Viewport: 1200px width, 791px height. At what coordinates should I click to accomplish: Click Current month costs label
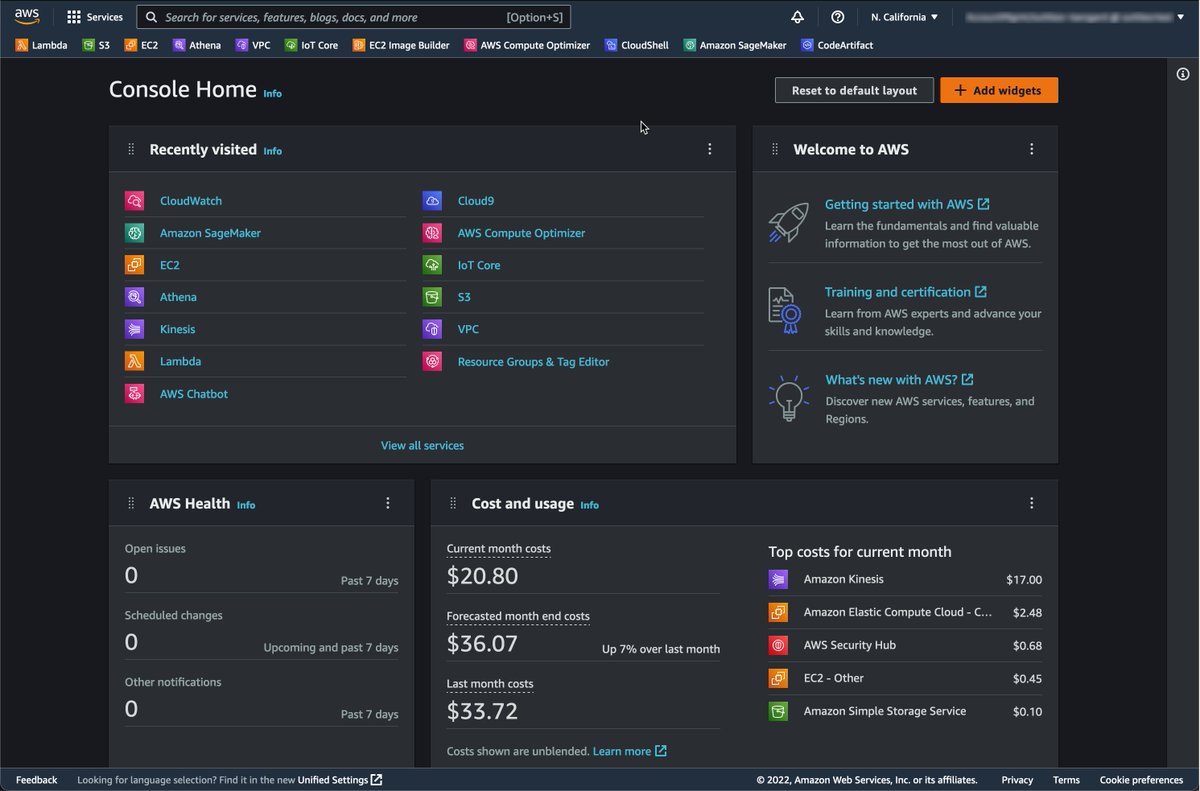(498, 548)
